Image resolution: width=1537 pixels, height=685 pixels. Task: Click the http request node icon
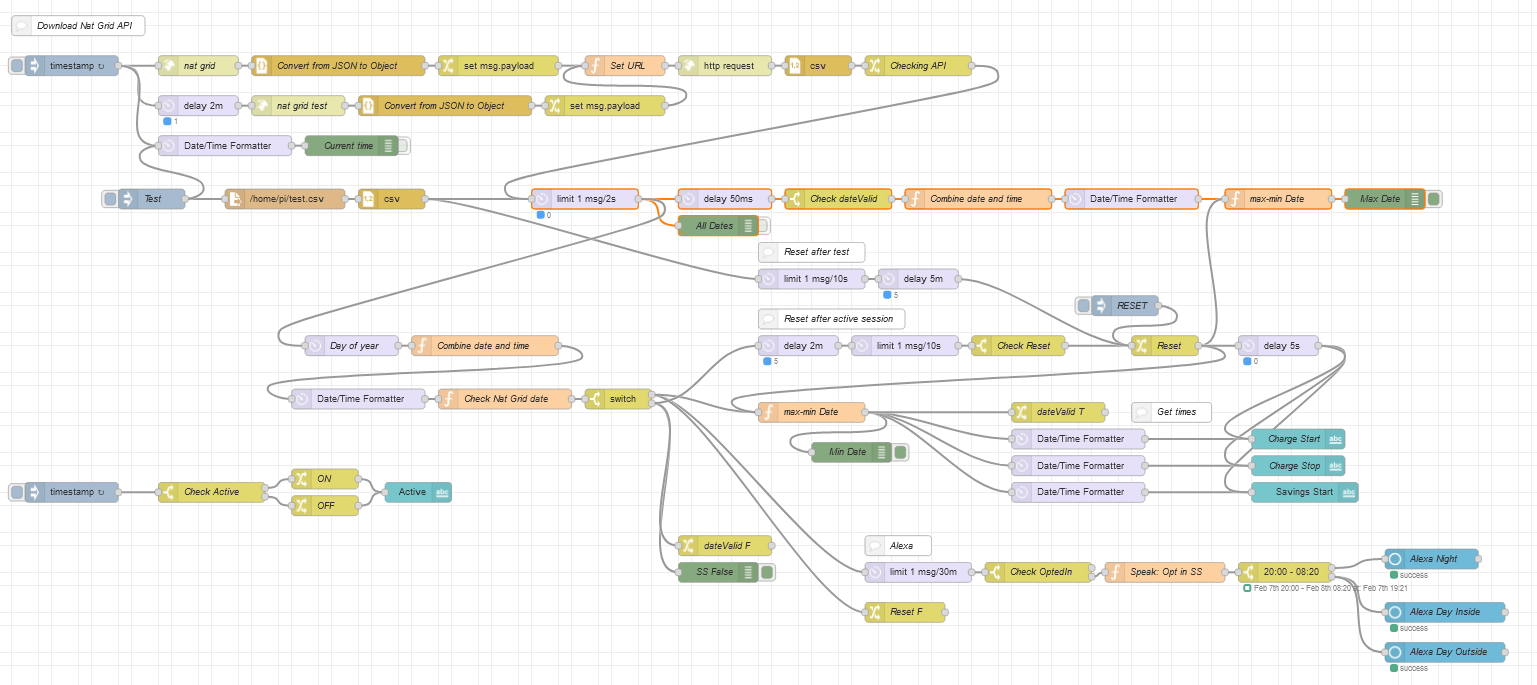[688, 66]
